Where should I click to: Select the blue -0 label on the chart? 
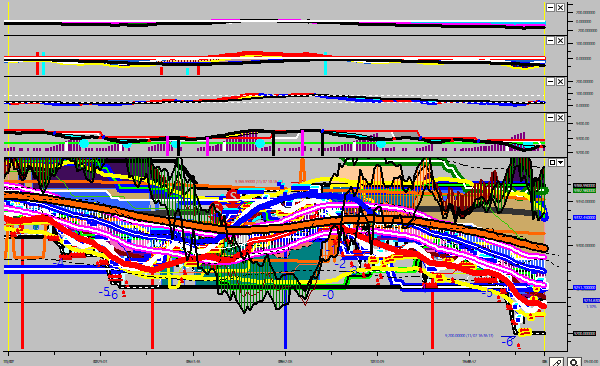pos(328,295)
